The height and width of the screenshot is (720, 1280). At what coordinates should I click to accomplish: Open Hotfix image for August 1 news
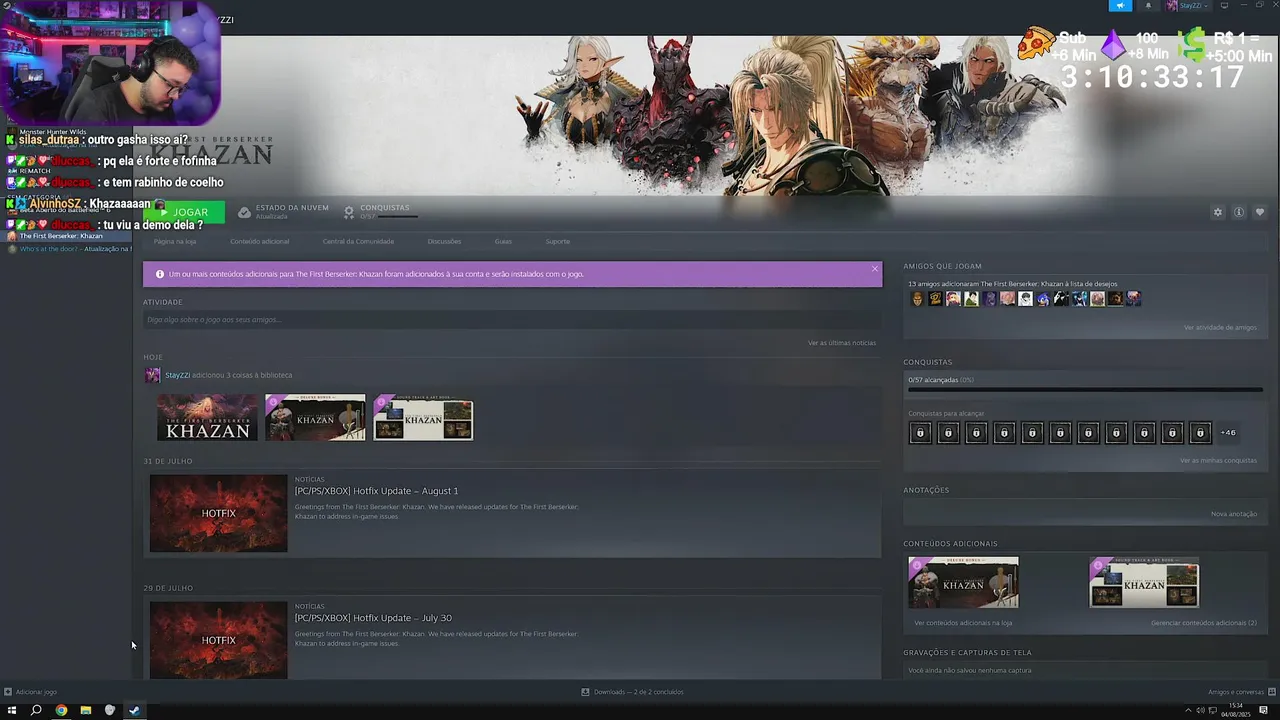(218, 513)
